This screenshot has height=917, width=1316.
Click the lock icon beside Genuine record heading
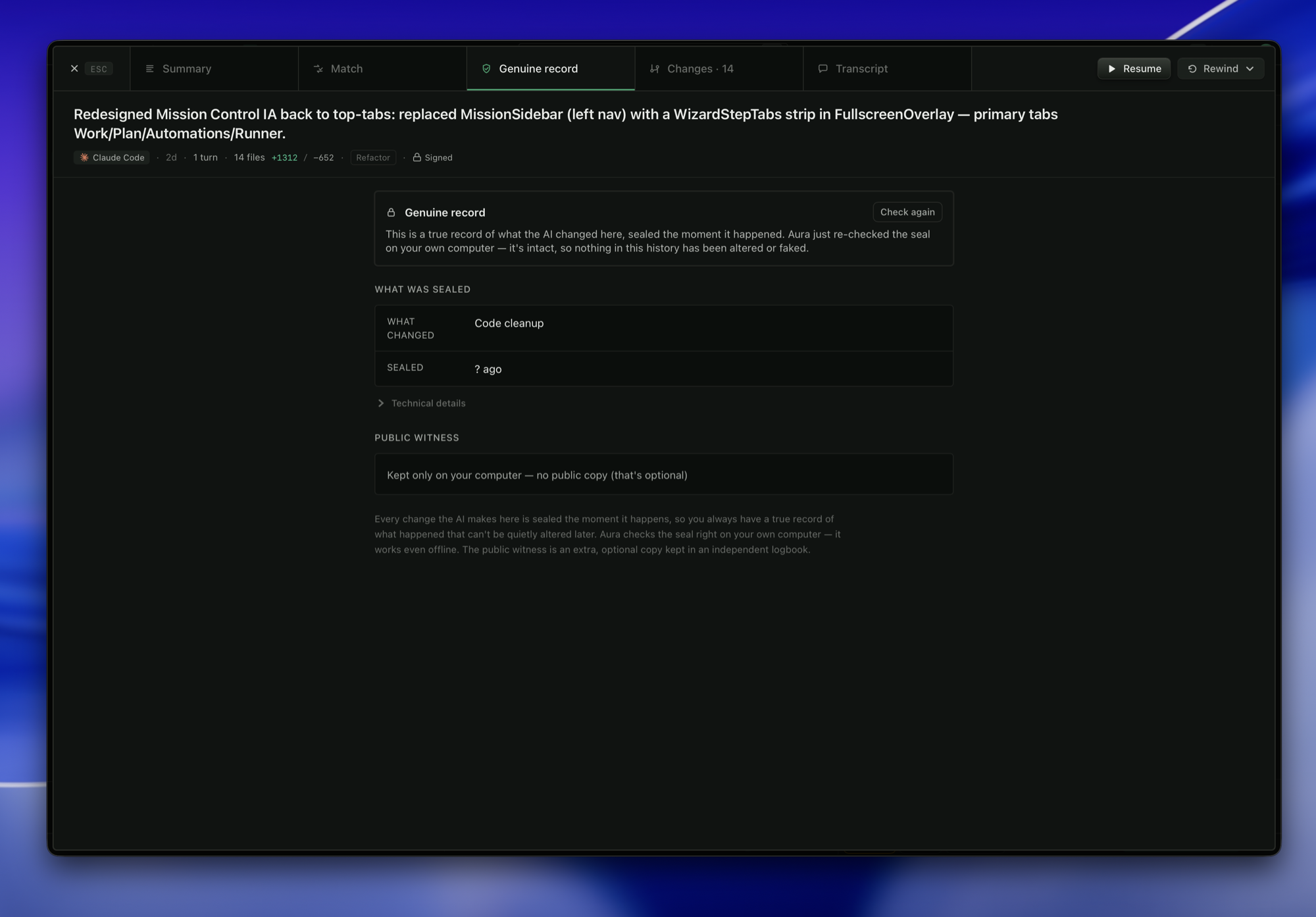pyautogui.click(x=391, y=212)
